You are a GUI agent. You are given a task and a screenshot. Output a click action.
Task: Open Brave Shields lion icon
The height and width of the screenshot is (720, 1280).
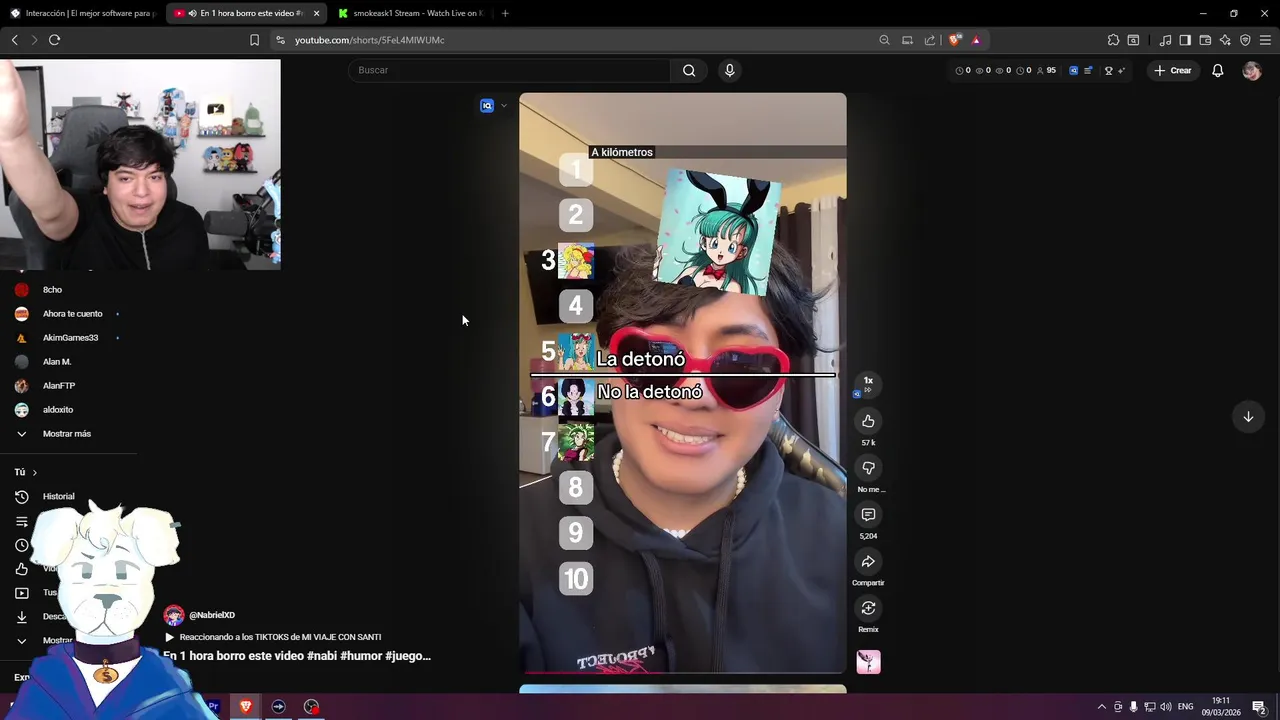[x=954, y=40]
